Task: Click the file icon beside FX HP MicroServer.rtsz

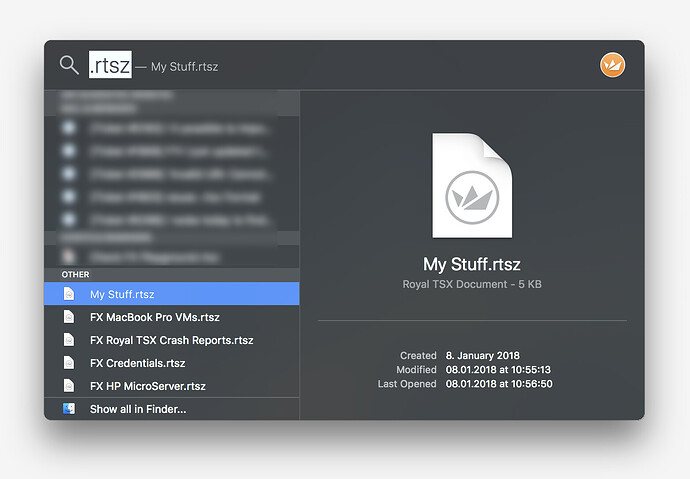Action: point(69,386)
